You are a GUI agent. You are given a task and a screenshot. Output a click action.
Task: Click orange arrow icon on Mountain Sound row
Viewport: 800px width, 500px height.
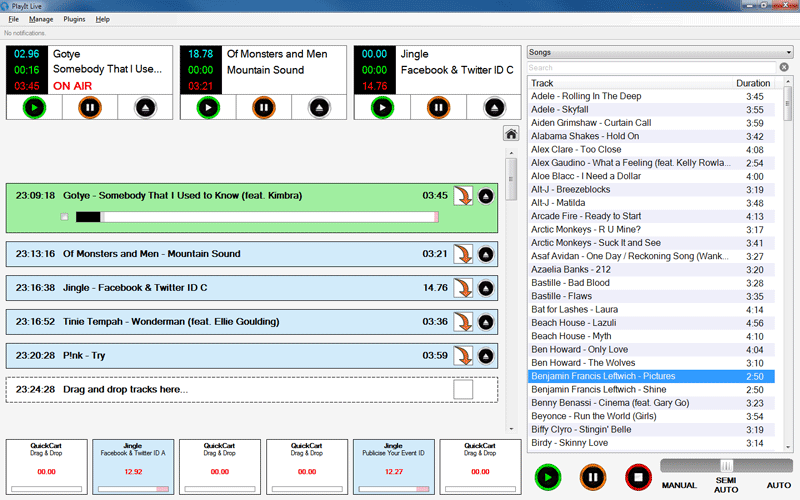(x=463, y=254)
